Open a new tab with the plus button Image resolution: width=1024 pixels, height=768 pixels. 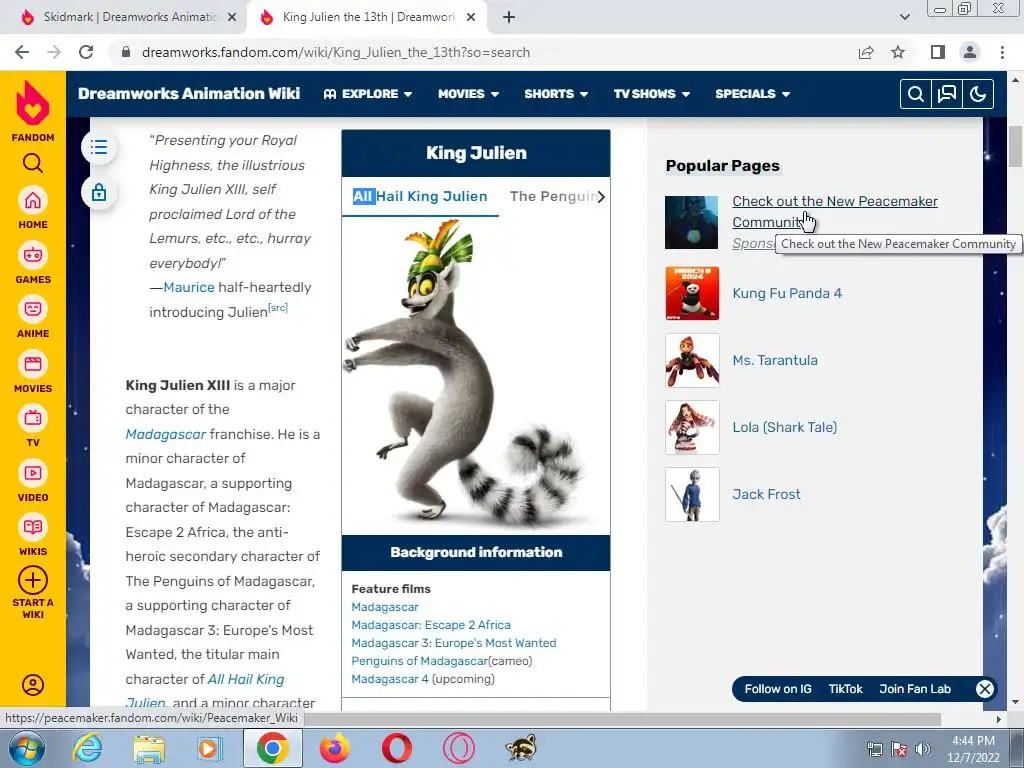coord(509,18)
